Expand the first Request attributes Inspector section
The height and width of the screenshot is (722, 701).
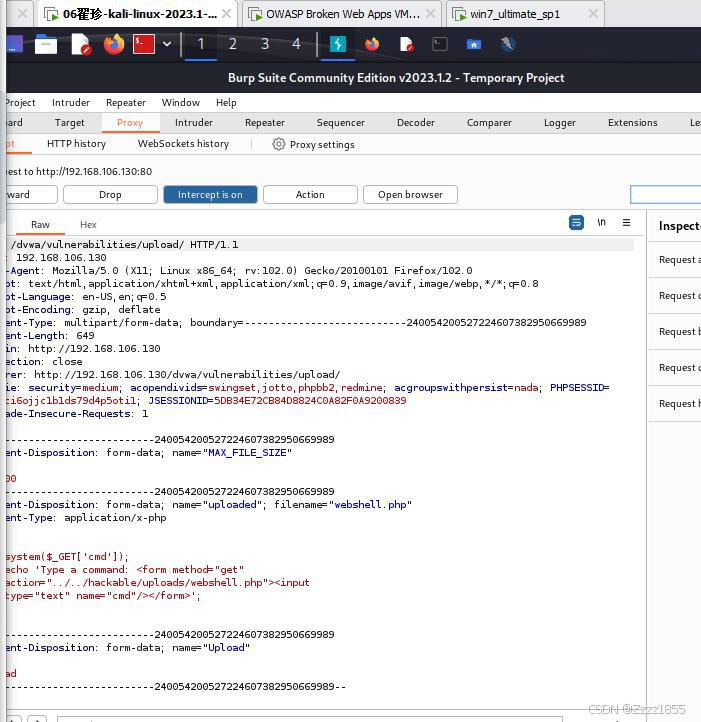[x=675, y=260]
